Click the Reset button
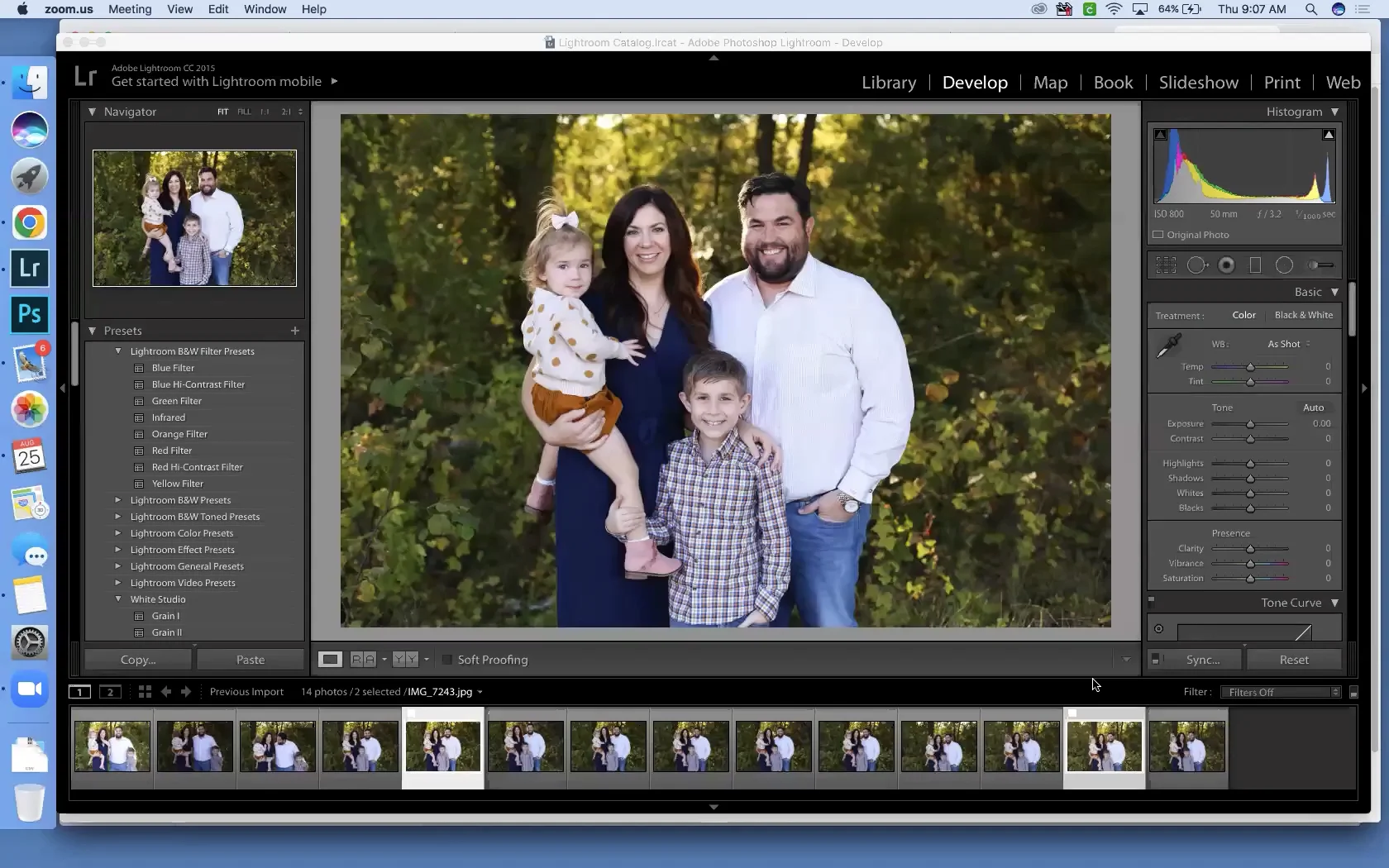Image resolution: width=1389 pixels, height=868 pixels. 1294,660
